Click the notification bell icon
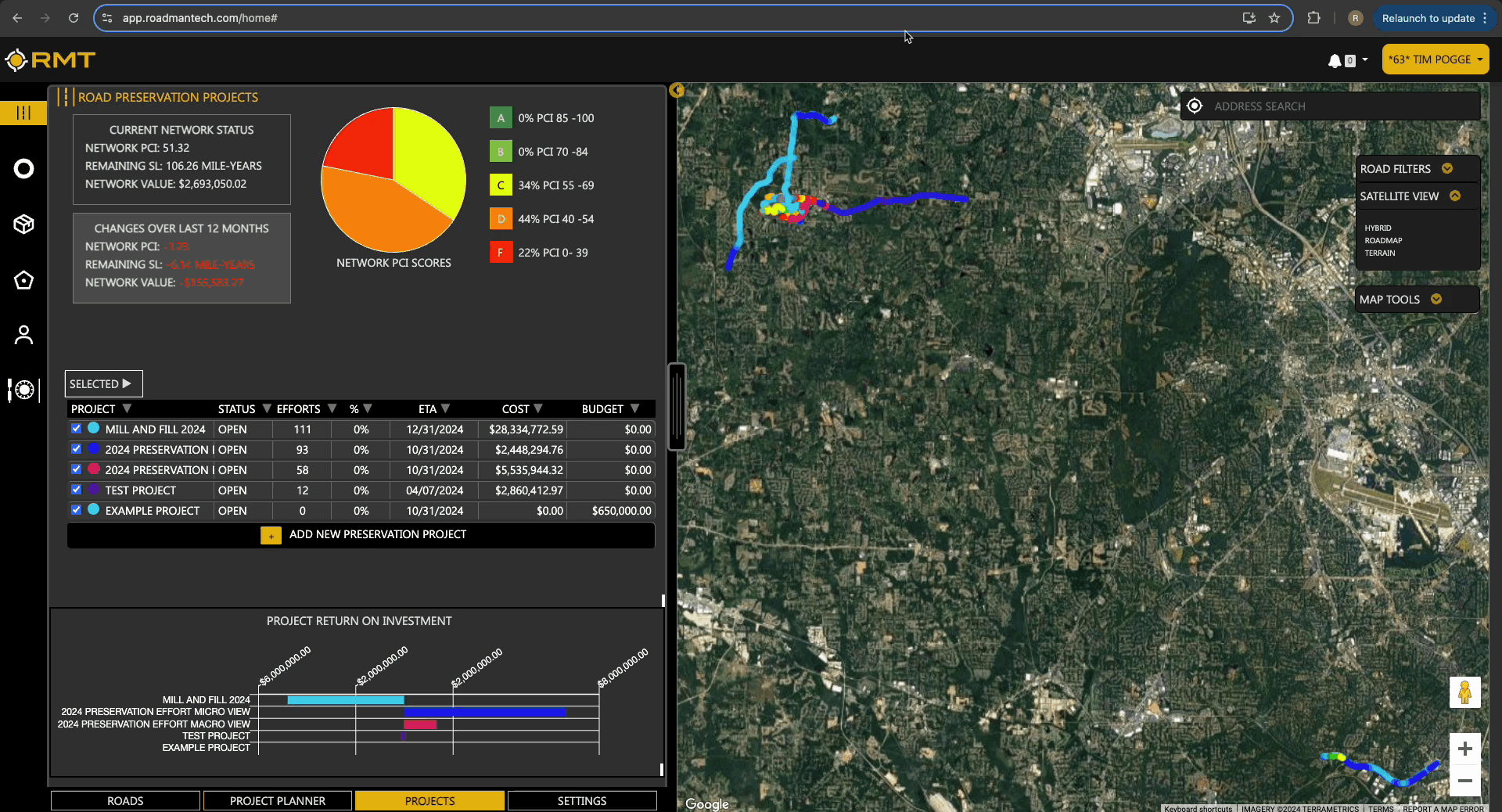 (1335, 60)
